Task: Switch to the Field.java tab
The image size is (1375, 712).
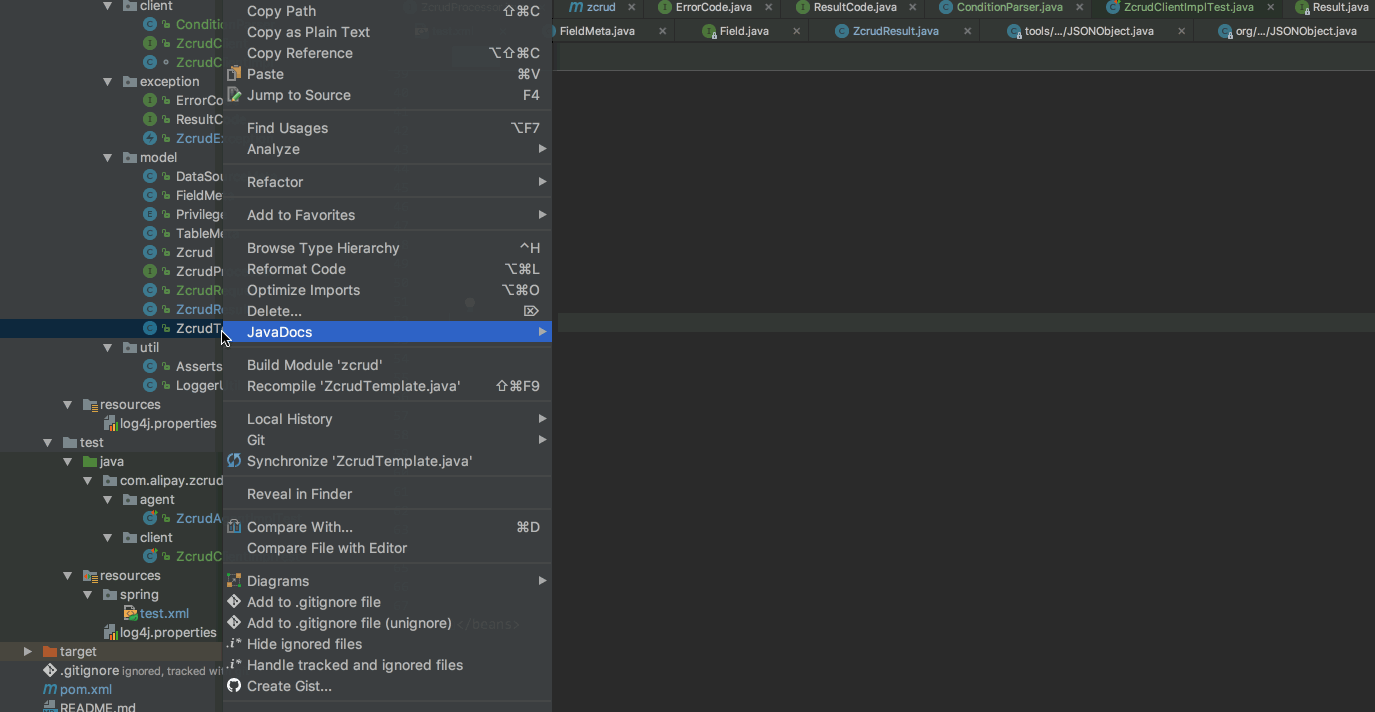Action: [x=744, y=31]
